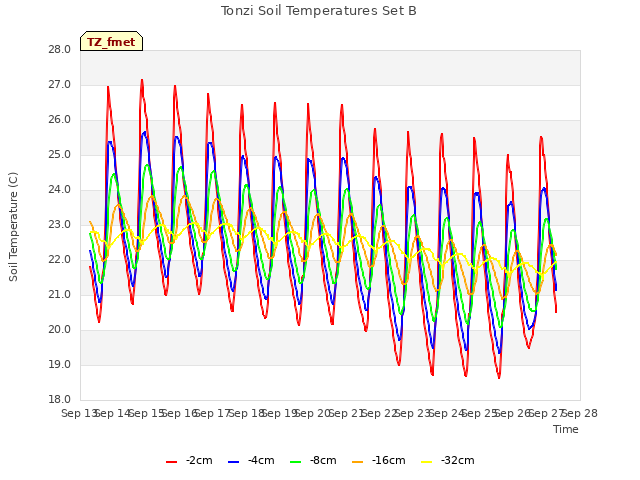Click the 24.0 y-axis tick label
The height and width of the screenshot is (480, 640).
[60, 189]
